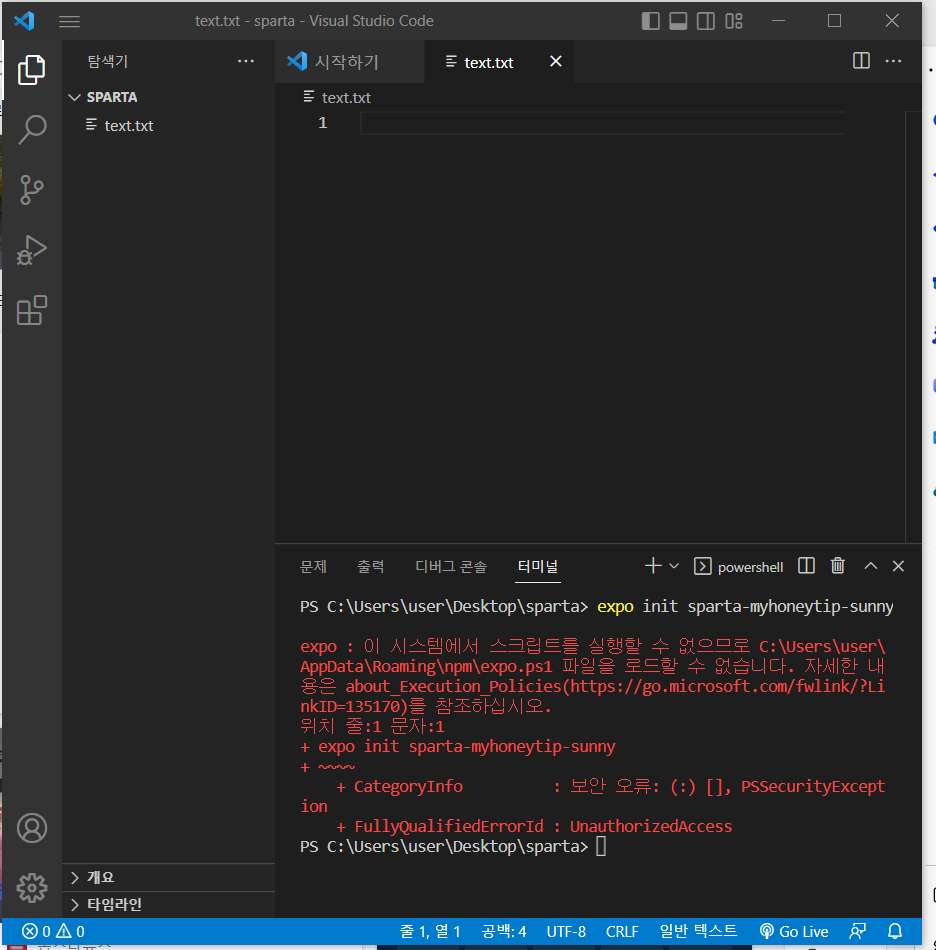The width and height of the screenshot is (936, 950).
Task: Open the Extensions view
Action: tap(32, 310)
